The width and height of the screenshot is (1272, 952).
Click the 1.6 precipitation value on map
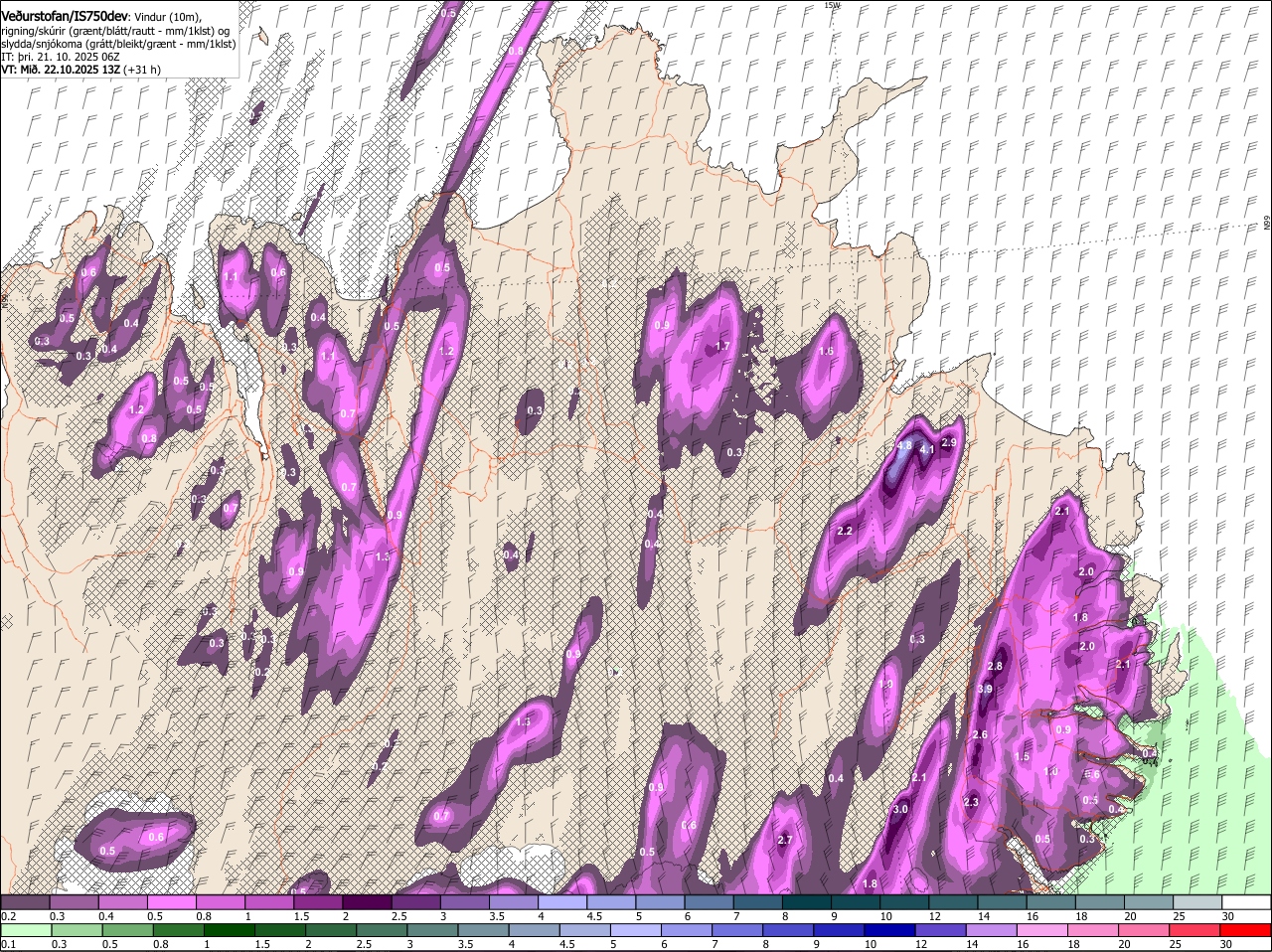pyautogui.click(x=826, y=351)
